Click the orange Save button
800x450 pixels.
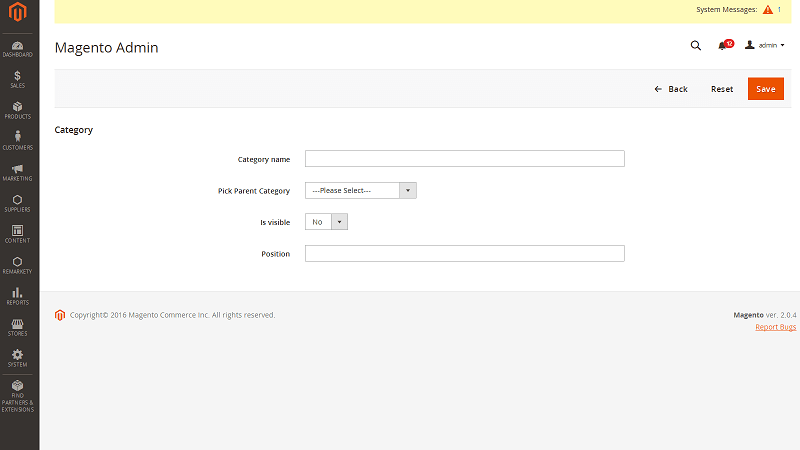pyautogui.click(x=765, y=89)
